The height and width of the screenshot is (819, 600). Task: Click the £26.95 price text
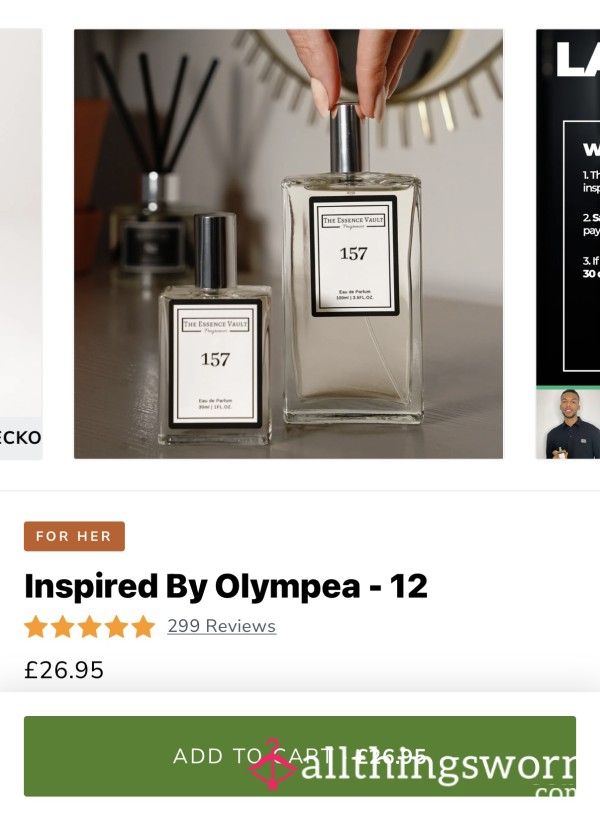[64, 670]
